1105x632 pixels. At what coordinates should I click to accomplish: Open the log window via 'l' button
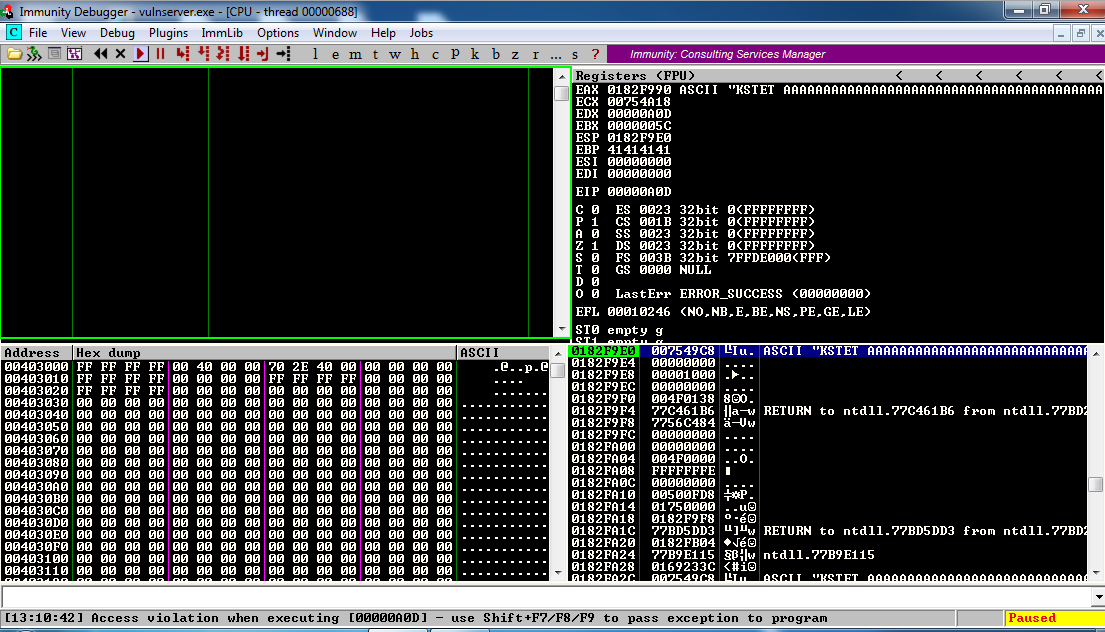316,54
